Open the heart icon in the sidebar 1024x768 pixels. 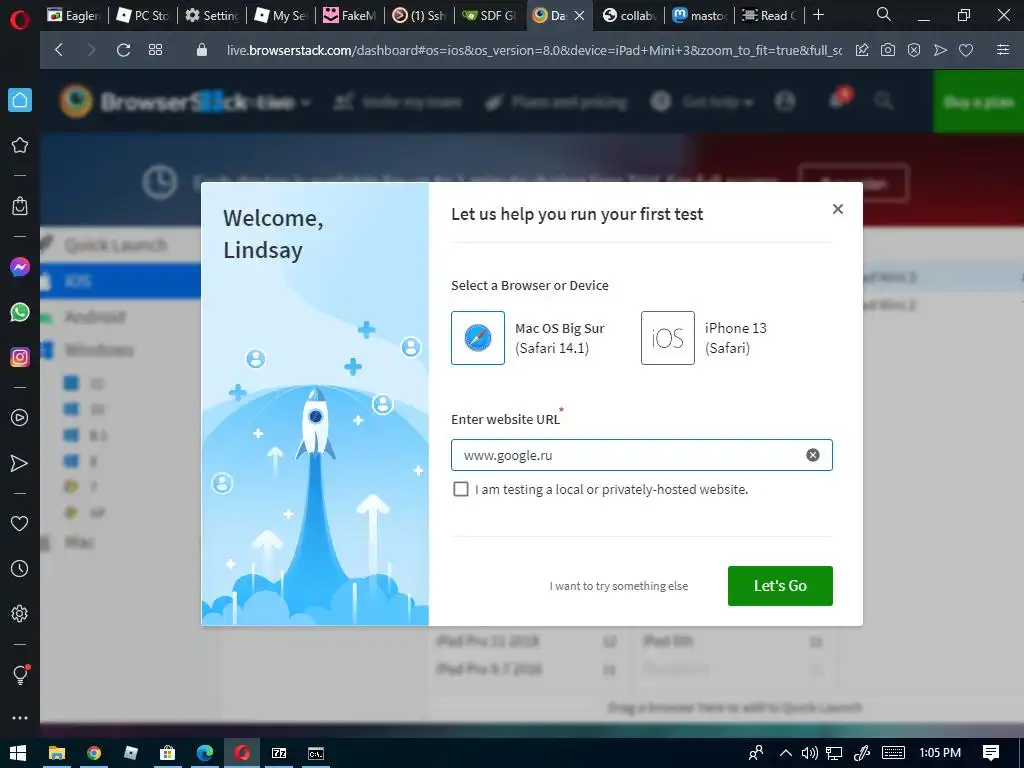click(20, 523)
